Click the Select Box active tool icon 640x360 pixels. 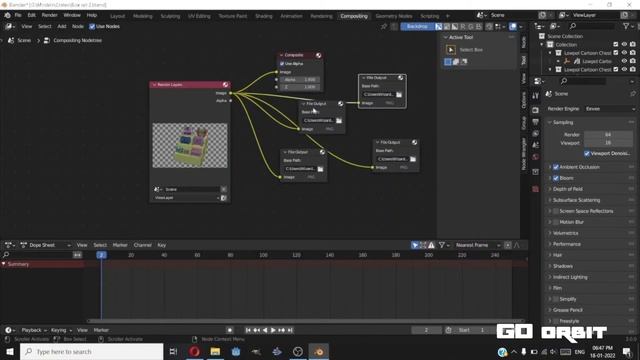pos(451,50)
